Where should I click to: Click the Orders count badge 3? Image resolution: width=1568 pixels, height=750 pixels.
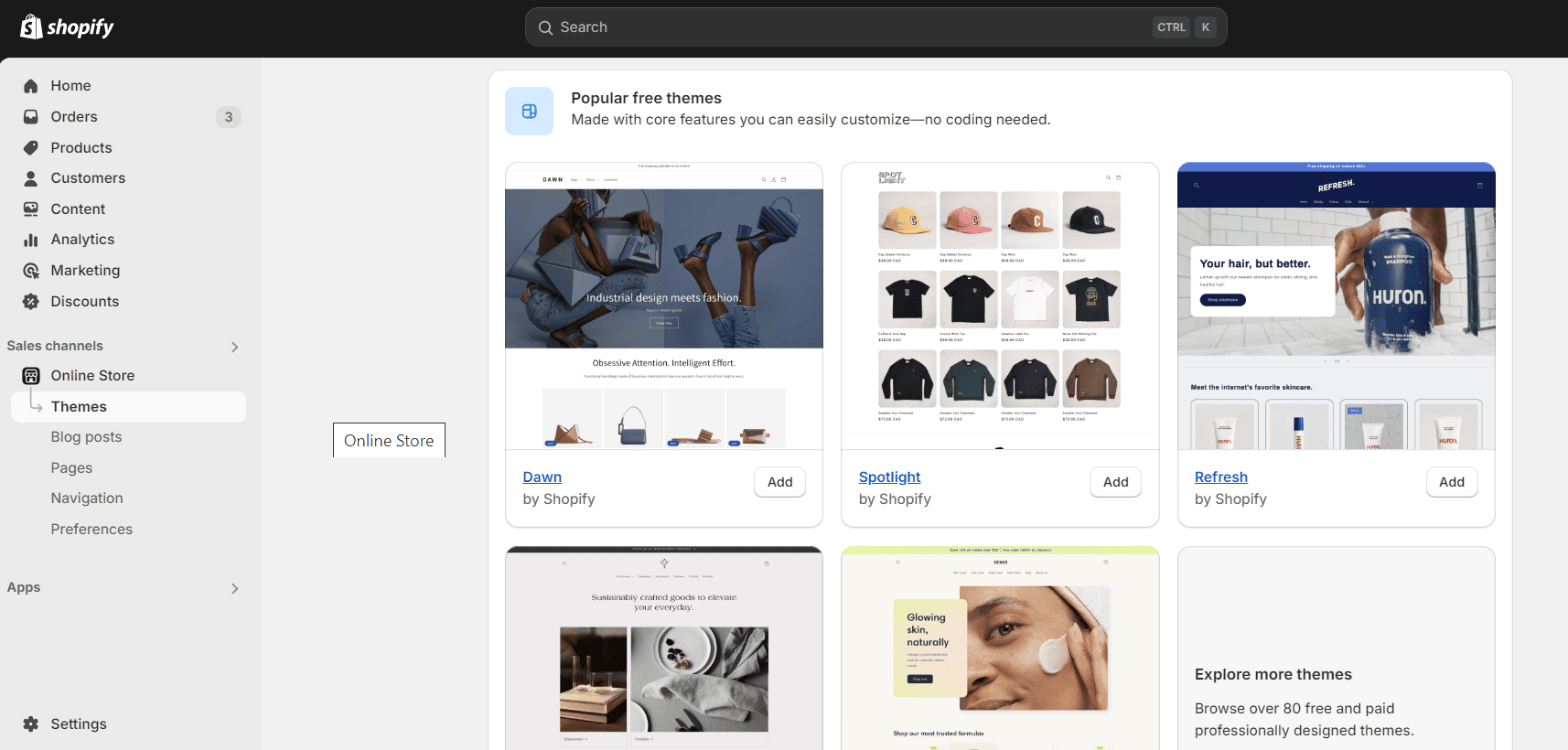point(229,117)
